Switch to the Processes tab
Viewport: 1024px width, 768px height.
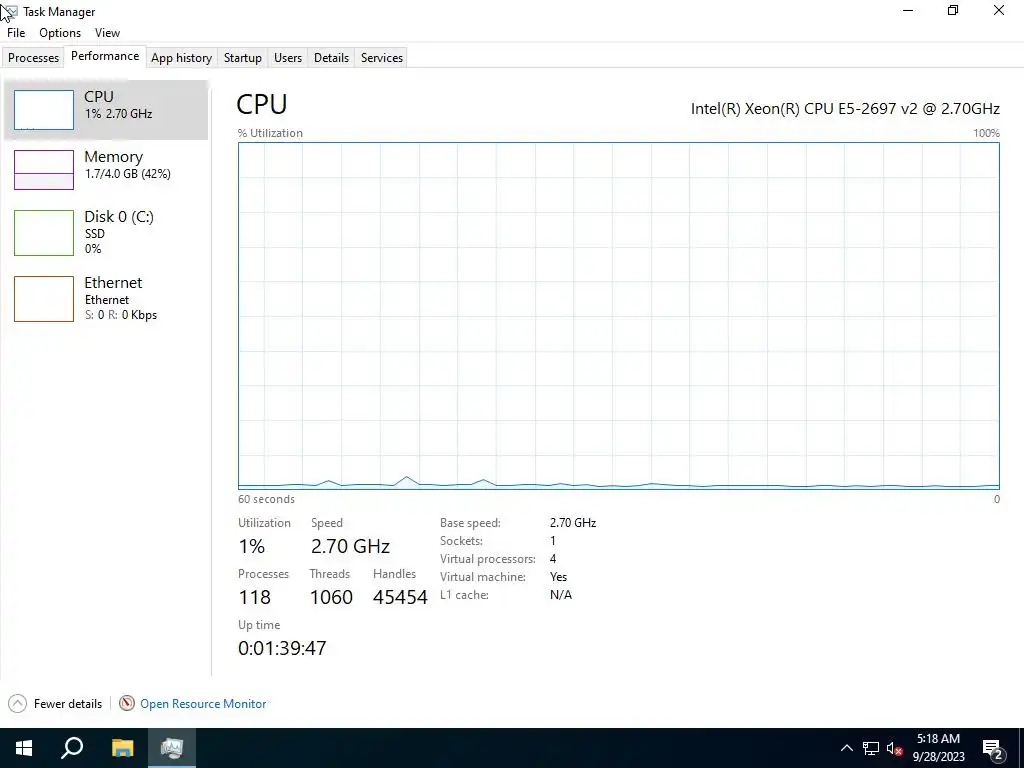click(33, 57)
